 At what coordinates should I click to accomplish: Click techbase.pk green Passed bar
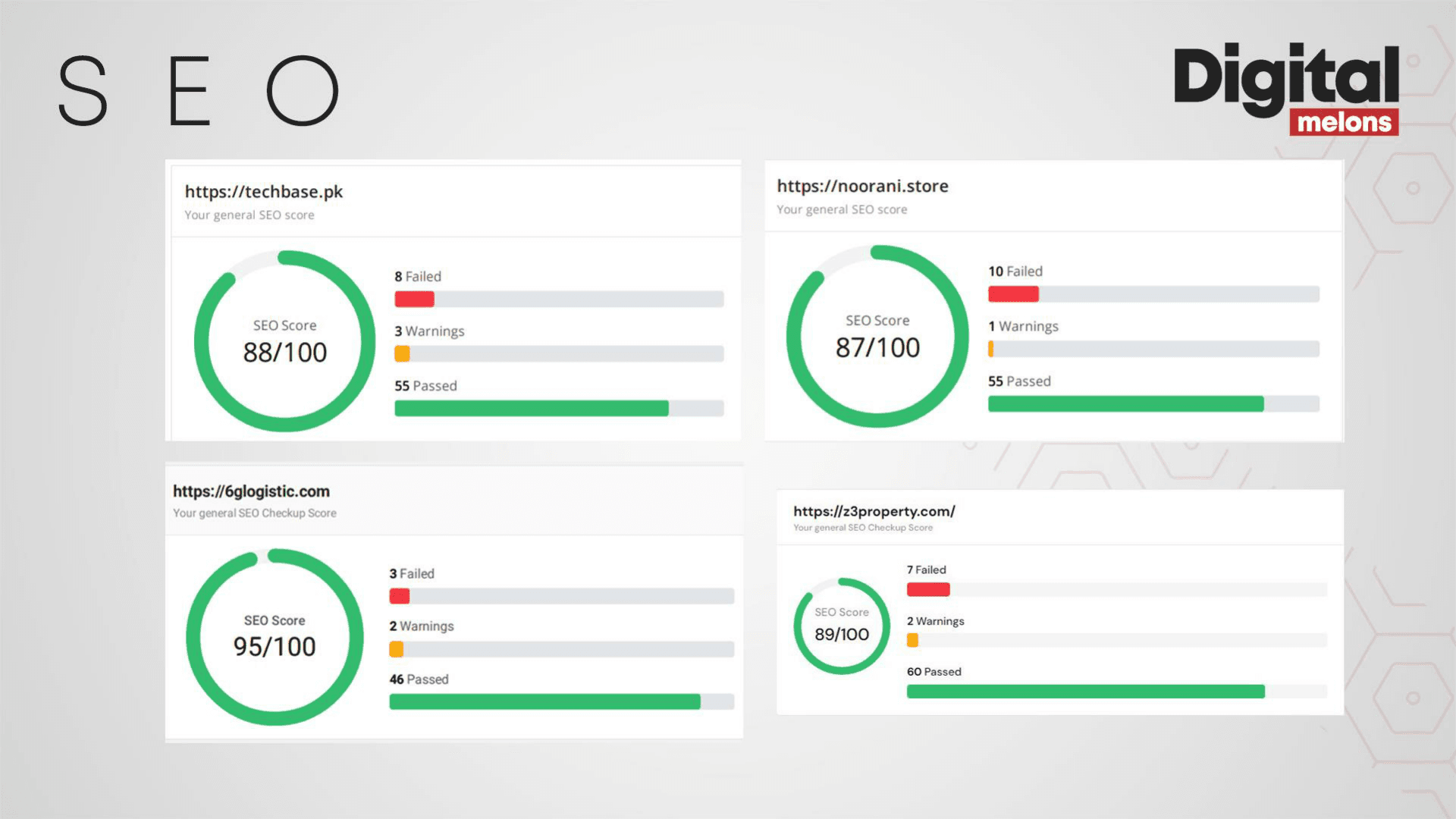pyautogui.click(x=531, y=409)
